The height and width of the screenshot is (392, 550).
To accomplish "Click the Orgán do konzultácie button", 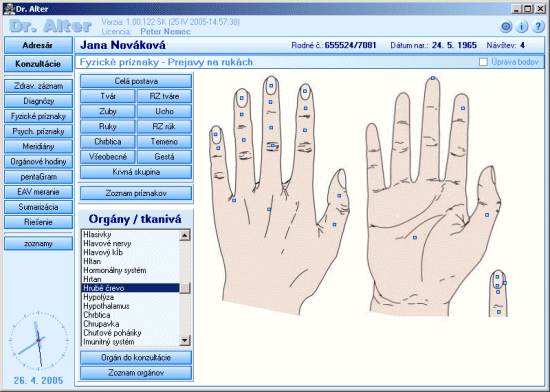I will (136, 358).
